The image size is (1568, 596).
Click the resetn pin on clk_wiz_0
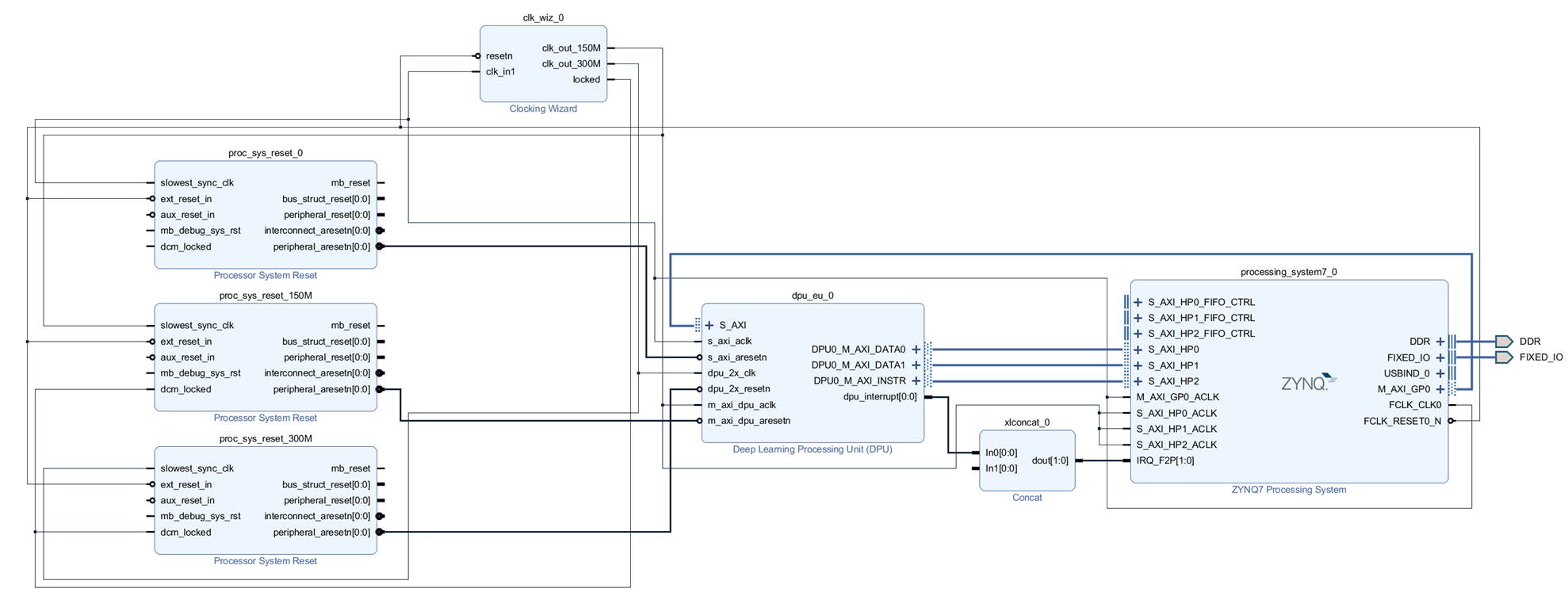[499, 56]
